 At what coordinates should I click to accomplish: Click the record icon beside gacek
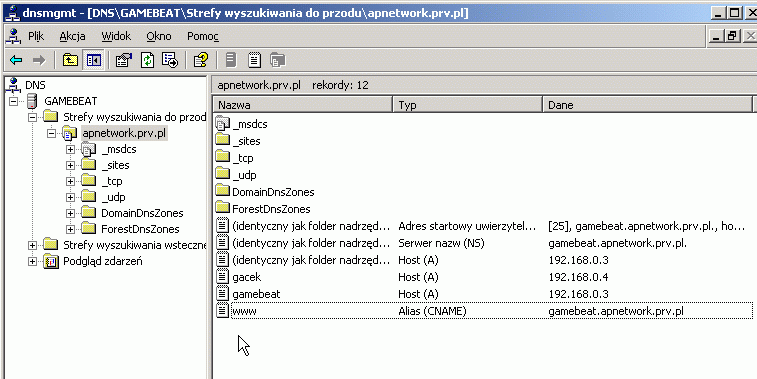click(x=222, y=277)
